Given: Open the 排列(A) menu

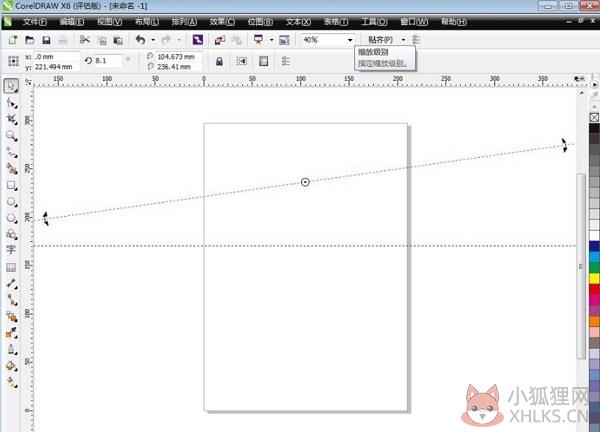Looking at the screenshot, I should point(184,22).
